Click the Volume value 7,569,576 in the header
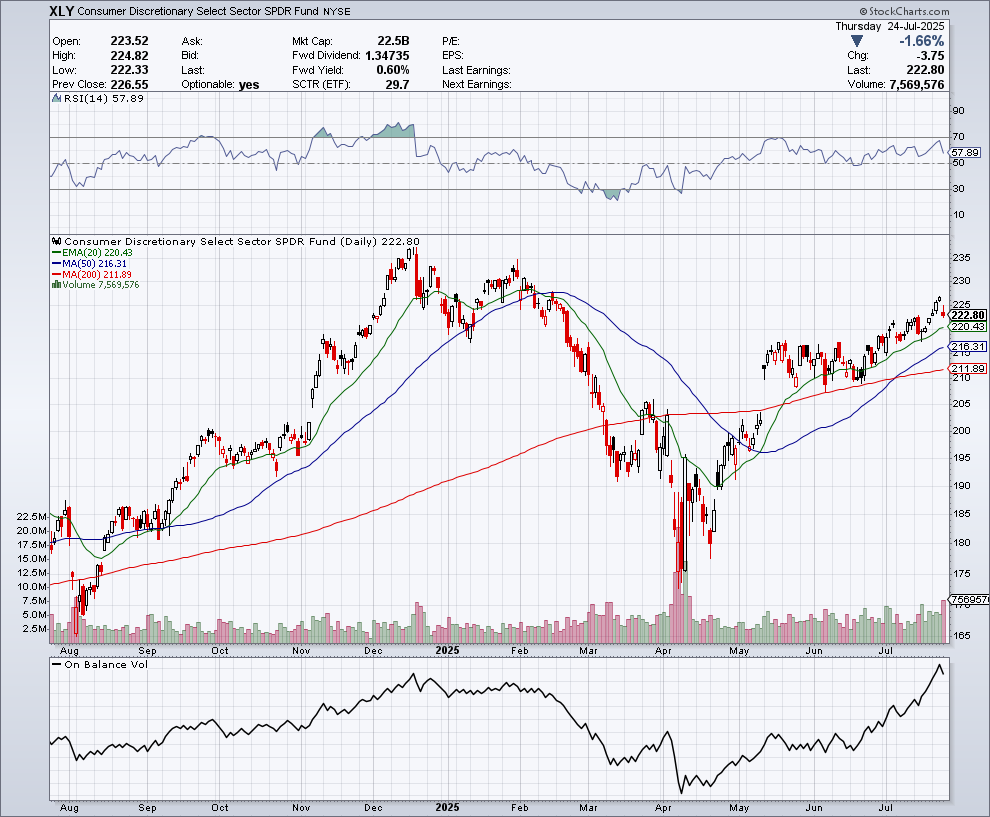The width and height of the screenshot is (990, 817). (917, 85)
